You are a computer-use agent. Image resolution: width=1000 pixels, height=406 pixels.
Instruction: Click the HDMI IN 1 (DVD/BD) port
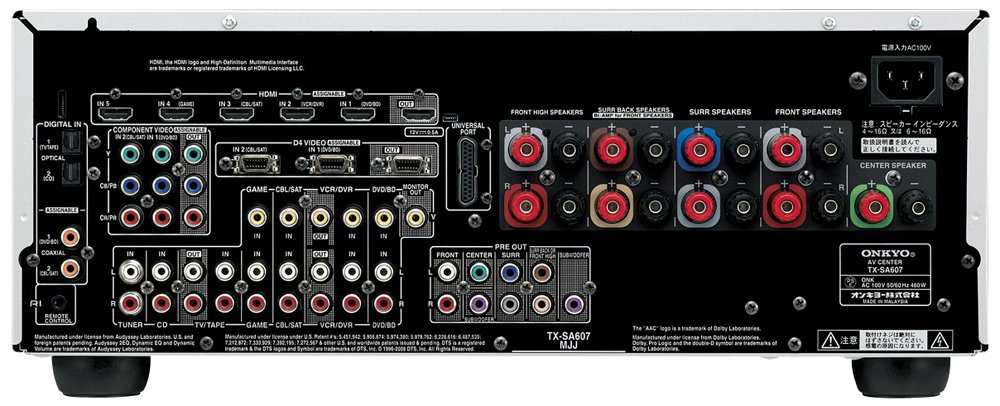tap(358, 115)
